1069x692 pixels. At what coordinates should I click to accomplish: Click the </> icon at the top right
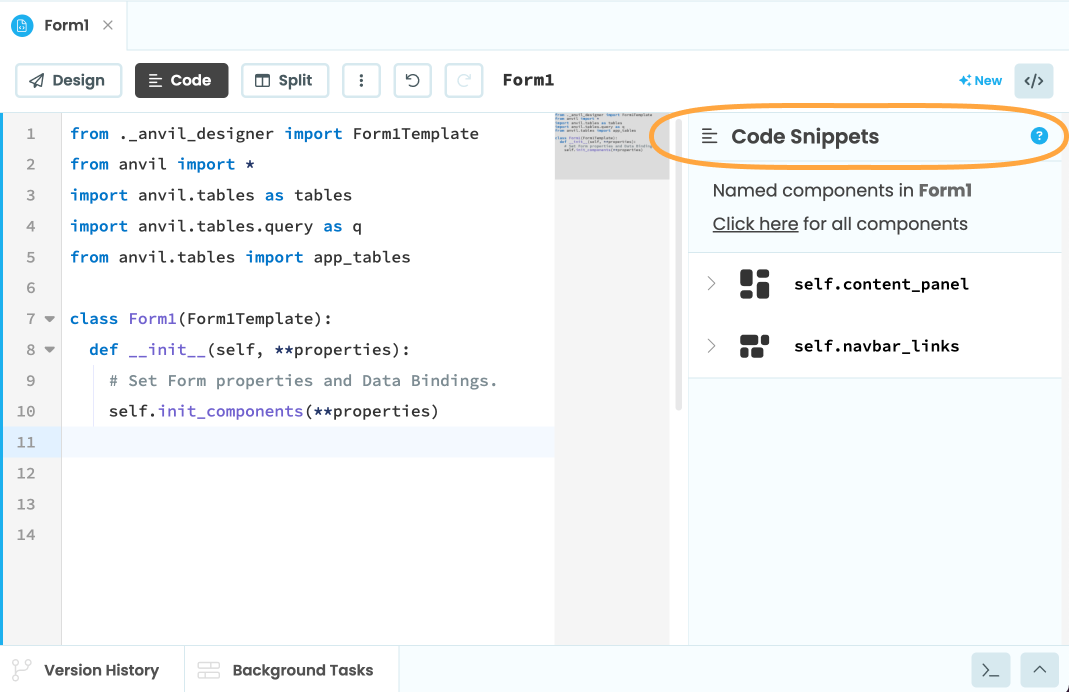1033,80
